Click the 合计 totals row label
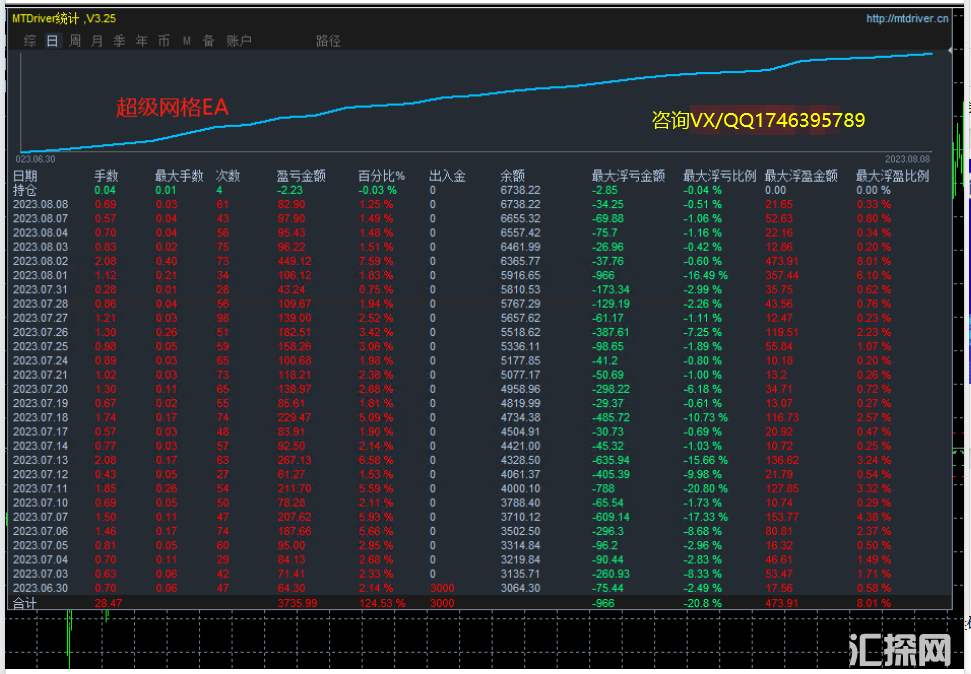 [x=25, y=604]
